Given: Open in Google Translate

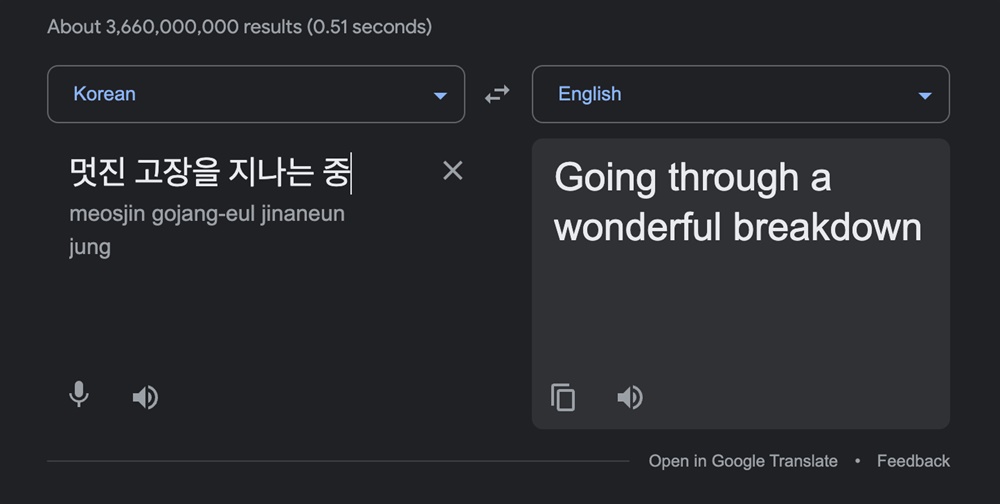Looking at the screenshot, I should coord(743,461).
